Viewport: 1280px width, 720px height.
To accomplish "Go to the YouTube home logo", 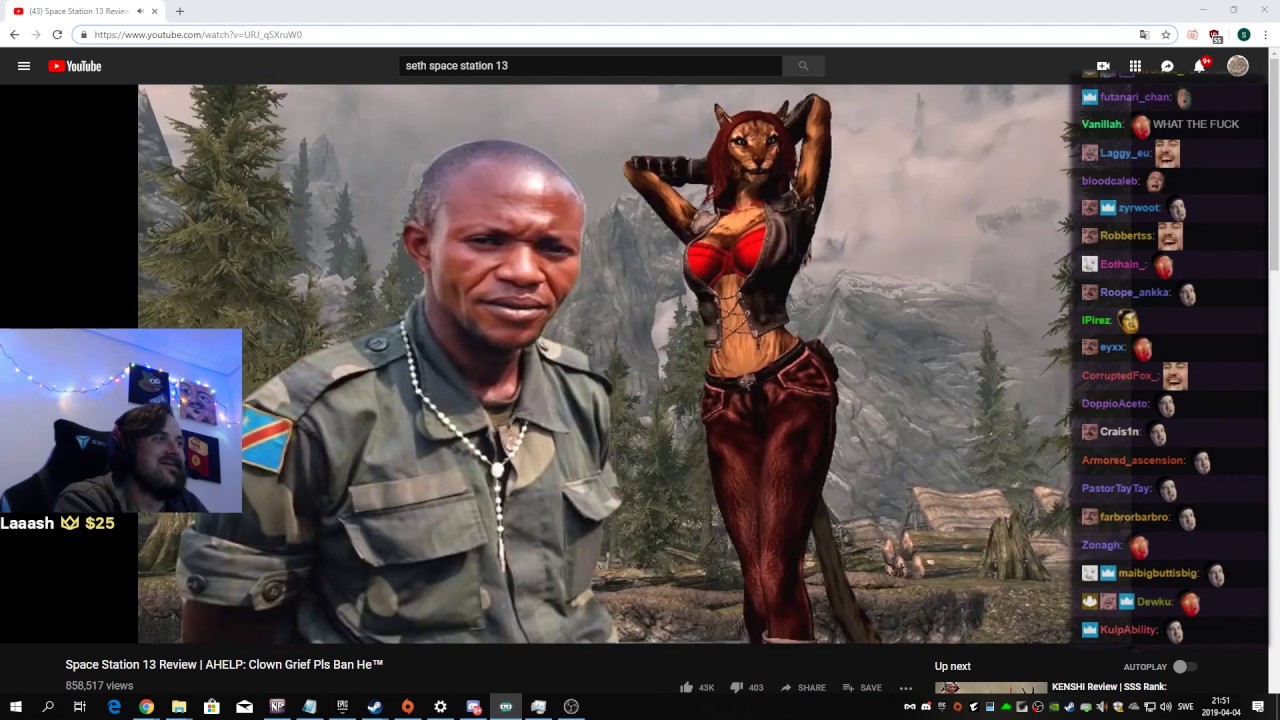I will [75, 66].
